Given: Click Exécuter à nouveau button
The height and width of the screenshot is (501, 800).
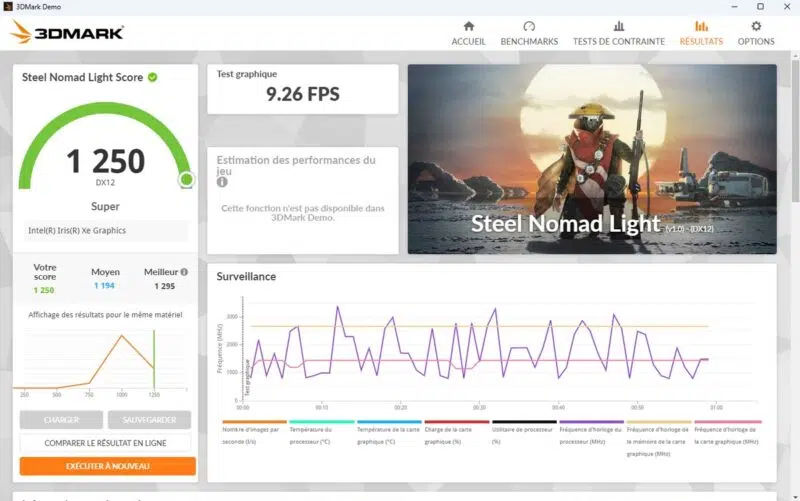Looking at the screenshot, I should 108,466.
